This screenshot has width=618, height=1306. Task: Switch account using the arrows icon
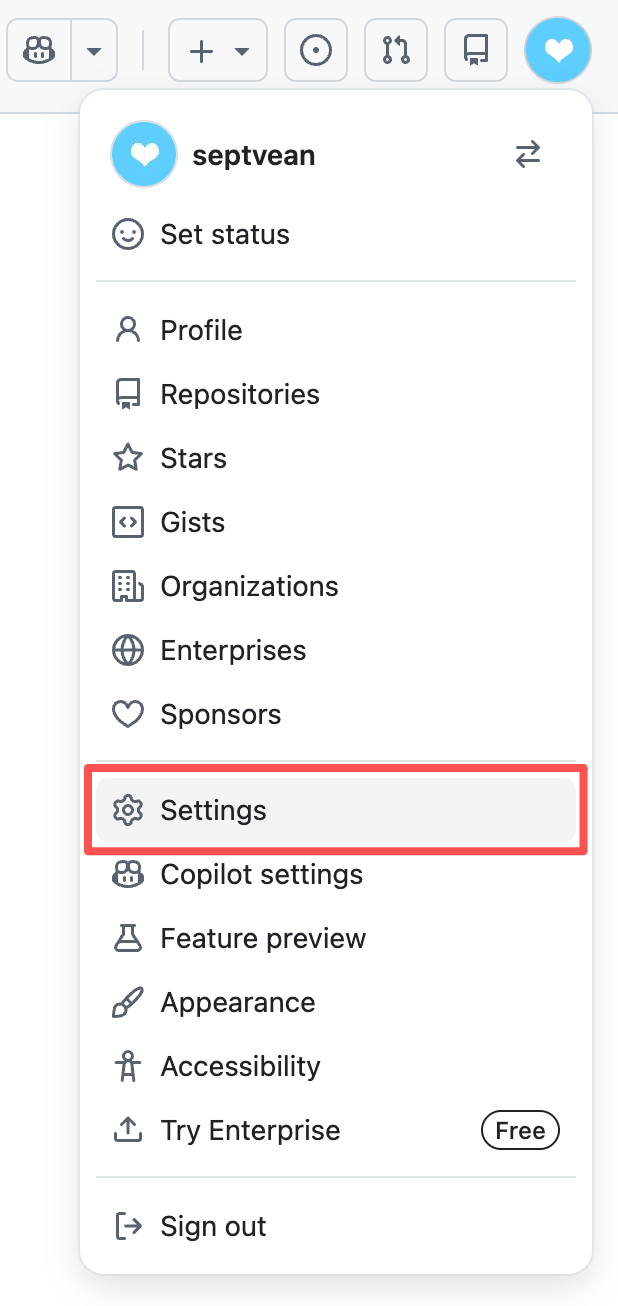pyautogui.click(x=528, y=154)
